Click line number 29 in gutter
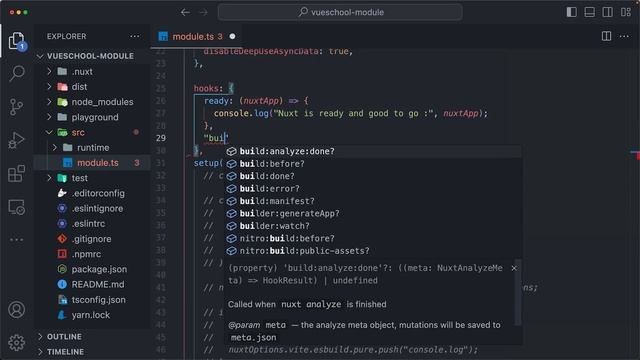The height and width of the screenshot is (360, 640). tap(161, 138)
